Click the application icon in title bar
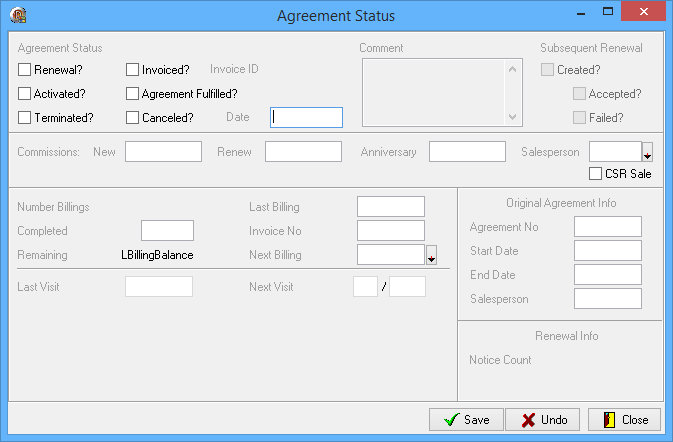673x442 pixels. (18, 15)
